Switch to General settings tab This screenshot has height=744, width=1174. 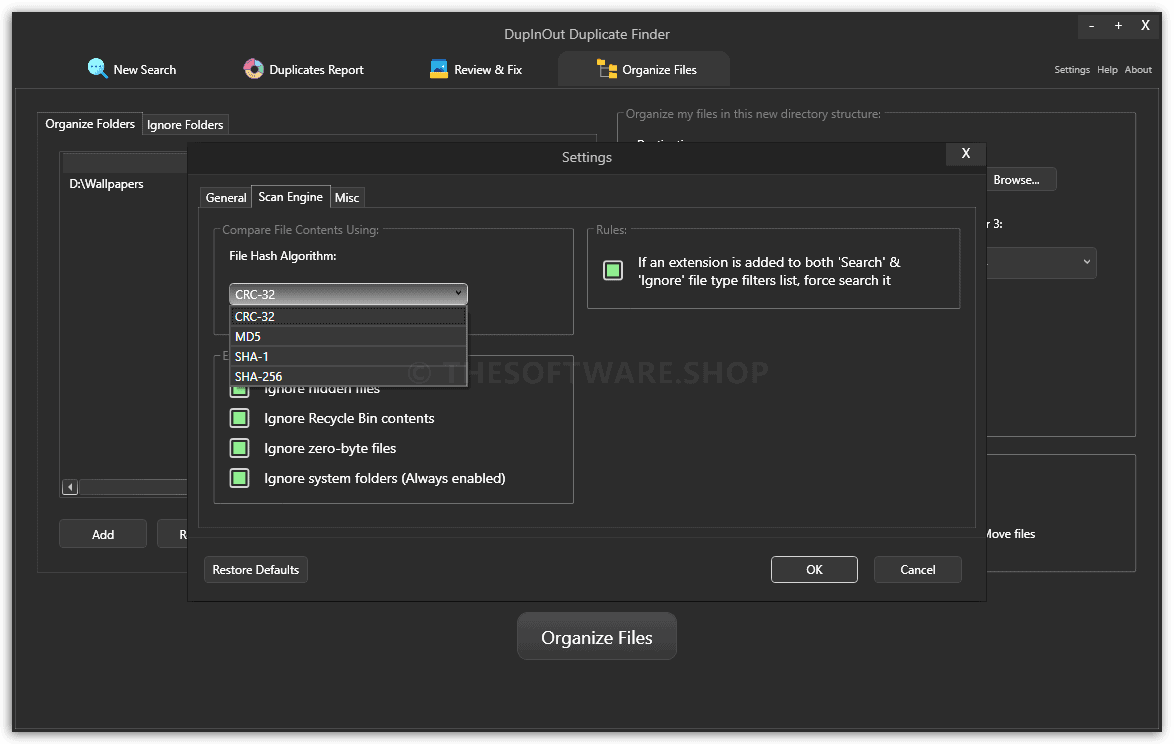pyautogui.click(x=225, y=198)
